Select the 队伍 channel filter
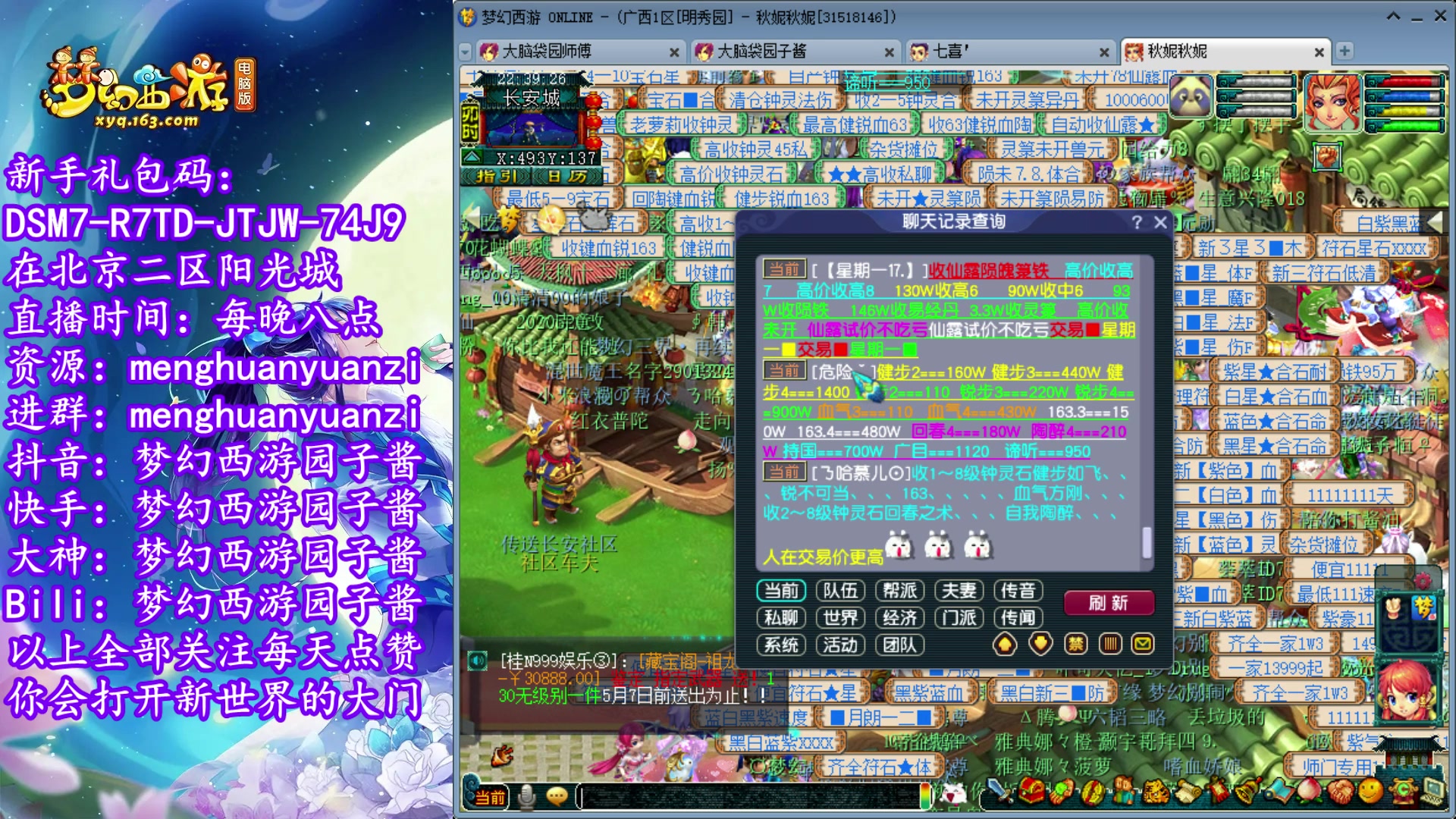 (840, 591)
